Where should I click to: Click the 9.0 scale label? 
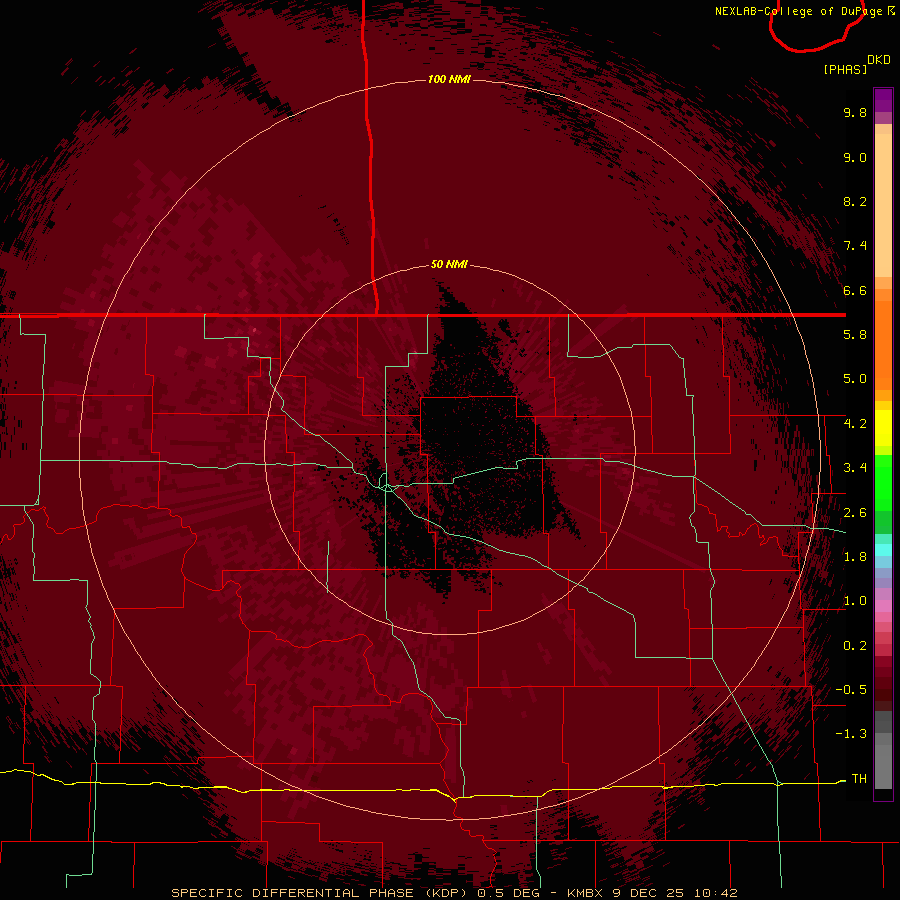pyautogui.click(x=855, y=157)
